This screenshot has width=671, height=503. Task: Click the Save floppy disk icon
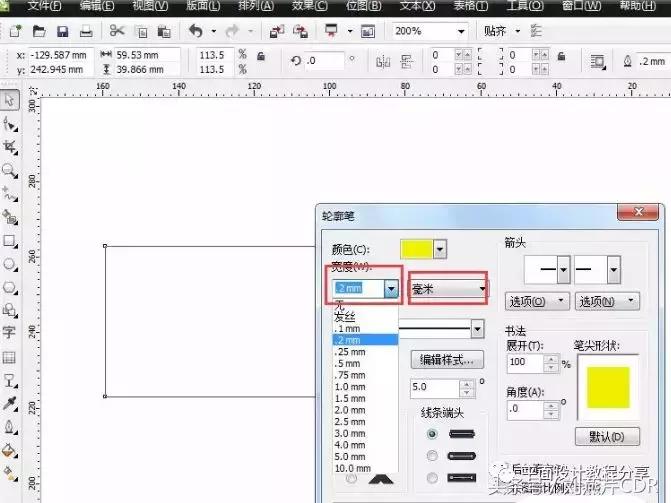[63, 32]
